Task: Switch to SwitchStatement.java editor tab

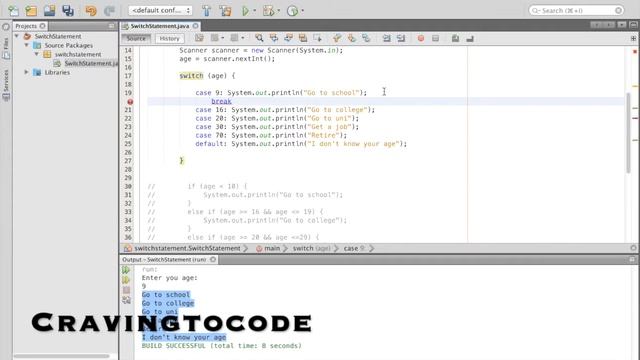Action: coord(160,26)
